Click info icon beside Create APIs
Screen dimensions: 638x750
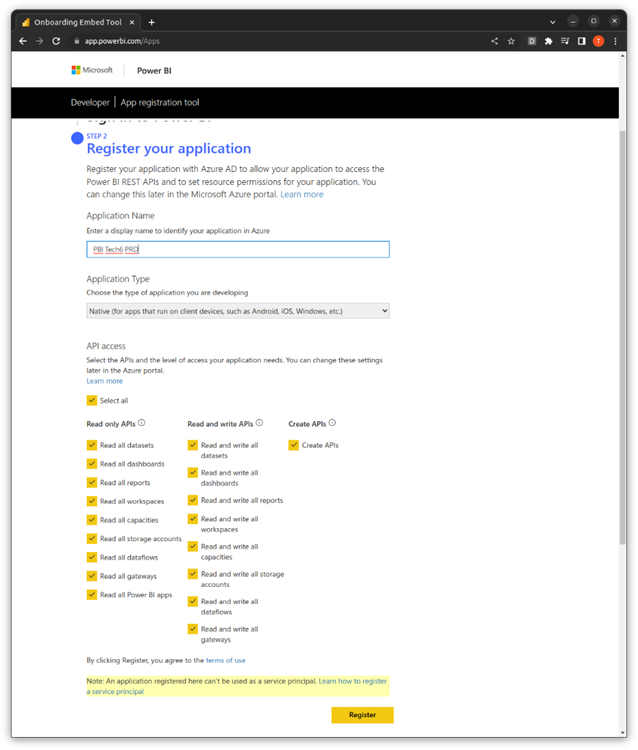pos(332,423)
